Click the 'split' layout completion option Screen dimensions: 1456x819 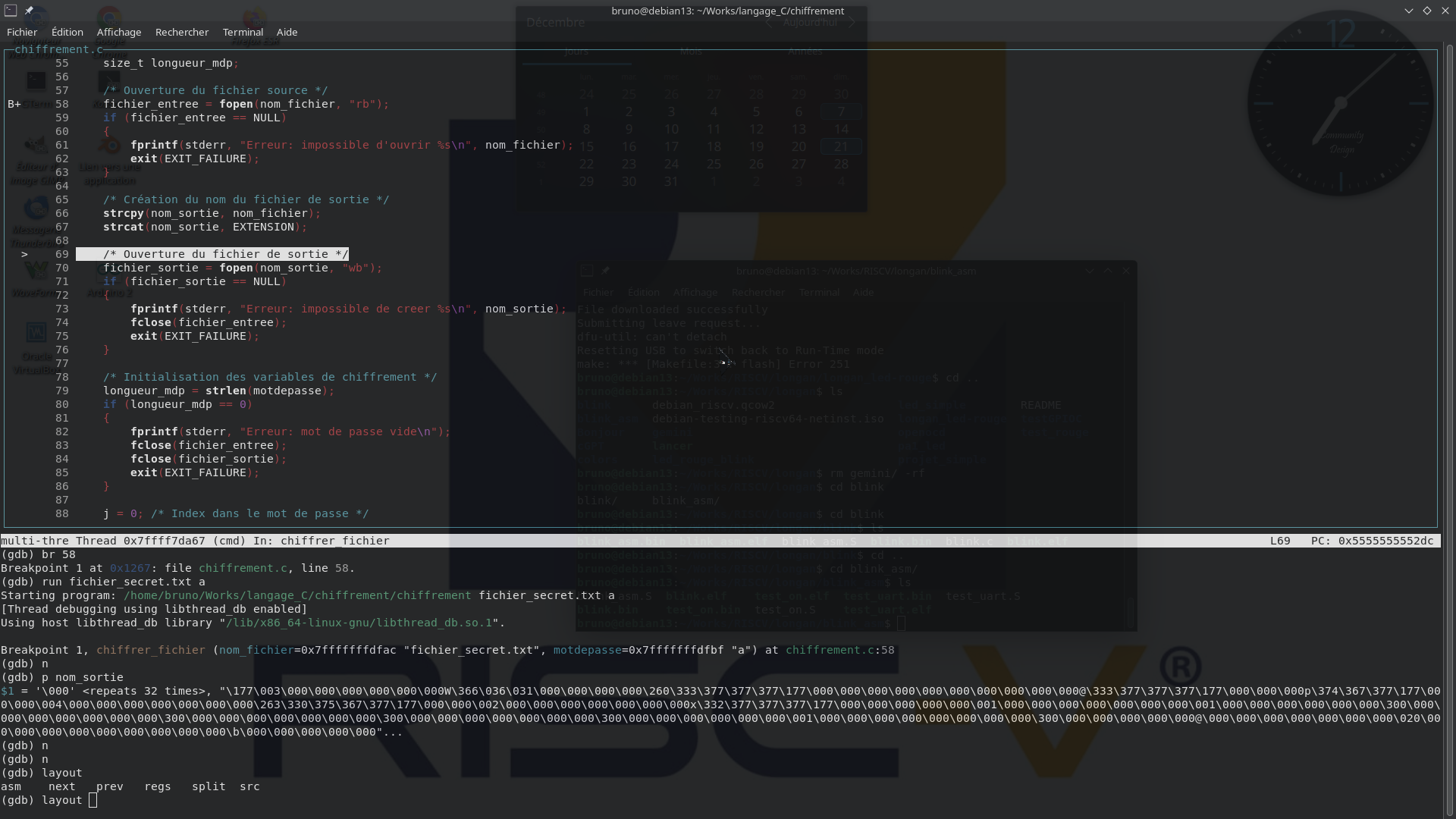pos(209,786)
